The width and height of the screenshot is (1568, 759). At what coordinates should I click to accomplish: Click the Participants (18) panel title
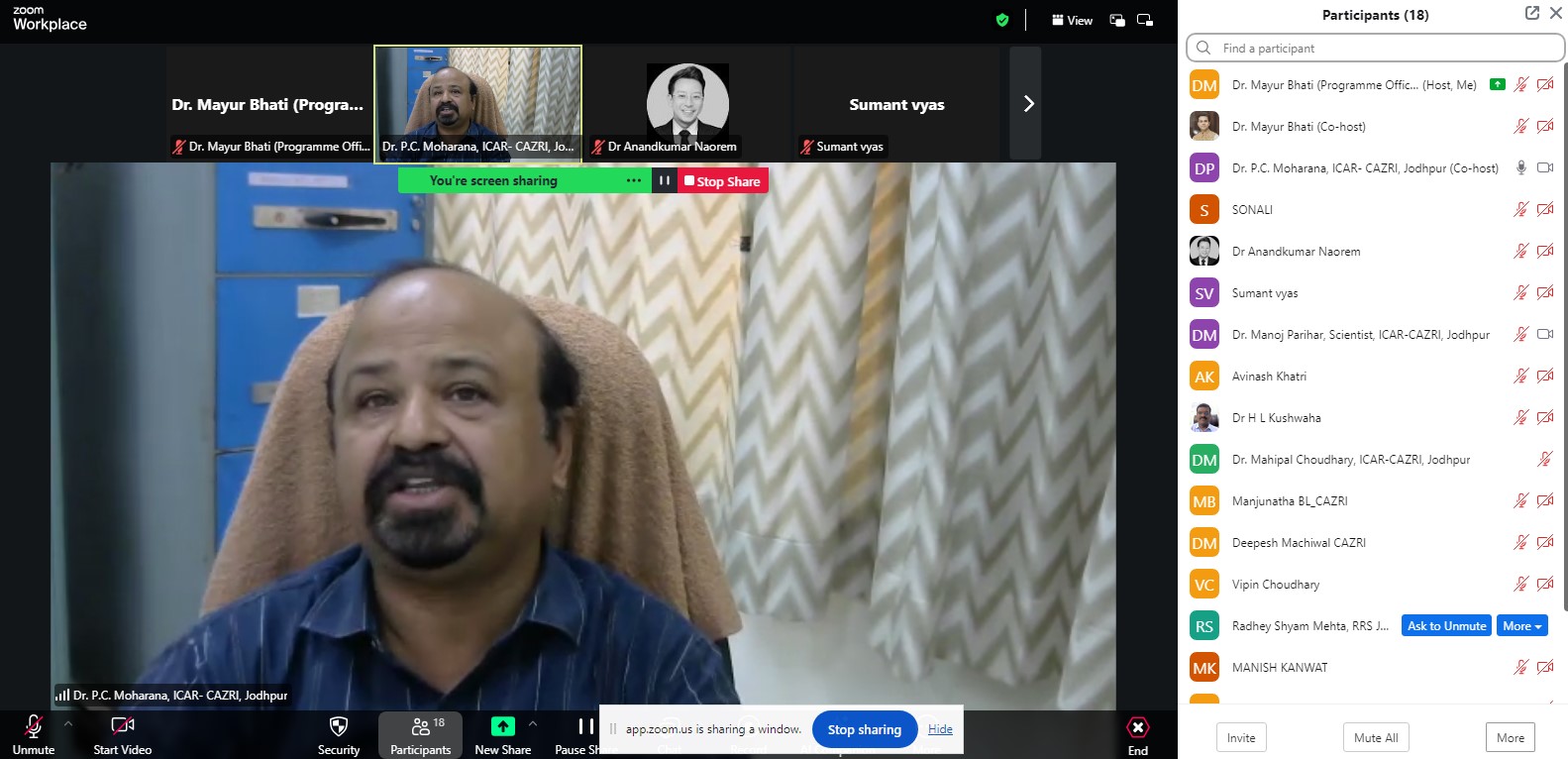(1375, 15)
